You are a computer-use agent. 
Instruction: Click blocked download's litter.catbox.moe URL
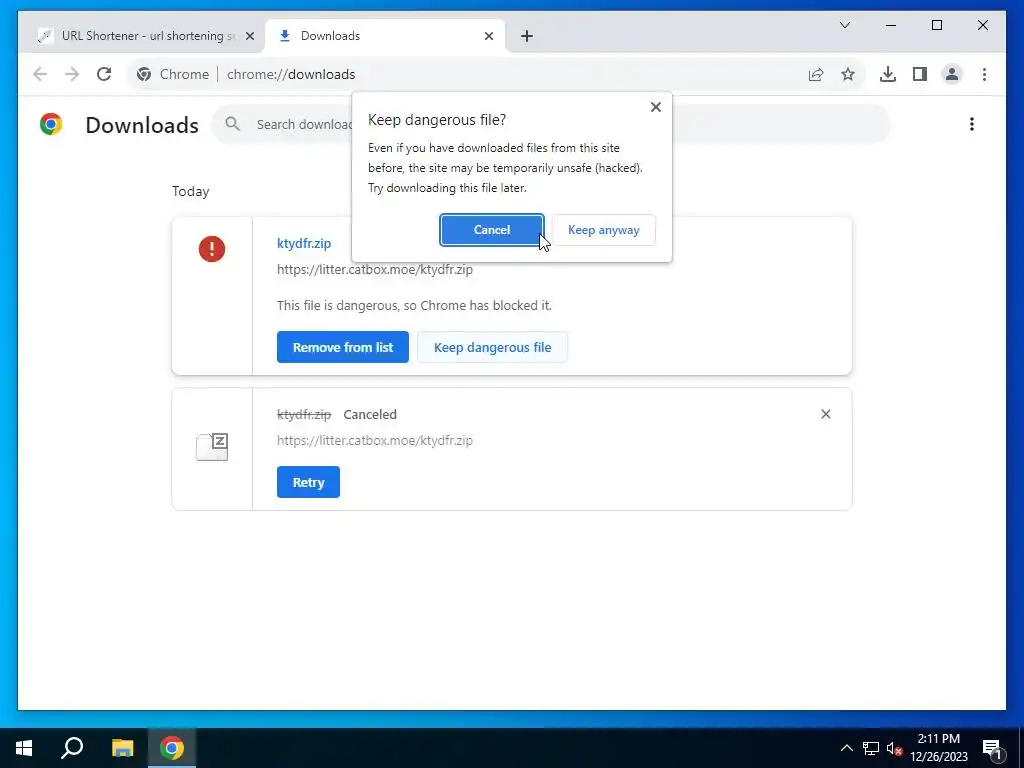[x=375, y=269]
